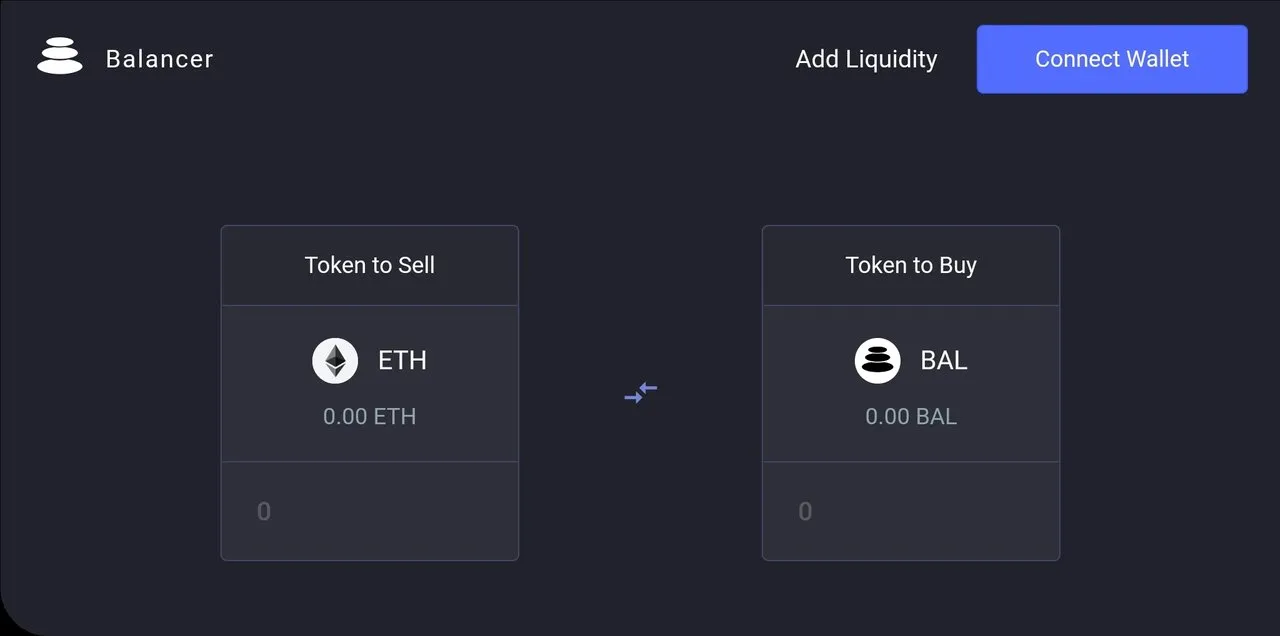Image resolution: width=1280 pixels, height=636 pixels.
Task: Click the buy field zero placeholder
Action: (x=805, y=512)
